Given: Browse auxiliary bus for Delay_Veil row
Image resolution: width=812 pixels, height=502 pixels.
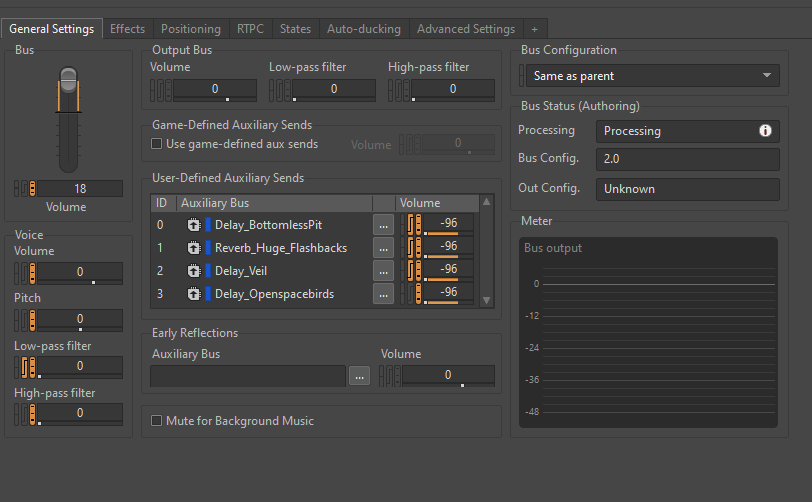Looking at the screenshot, I should click(383, 271).
